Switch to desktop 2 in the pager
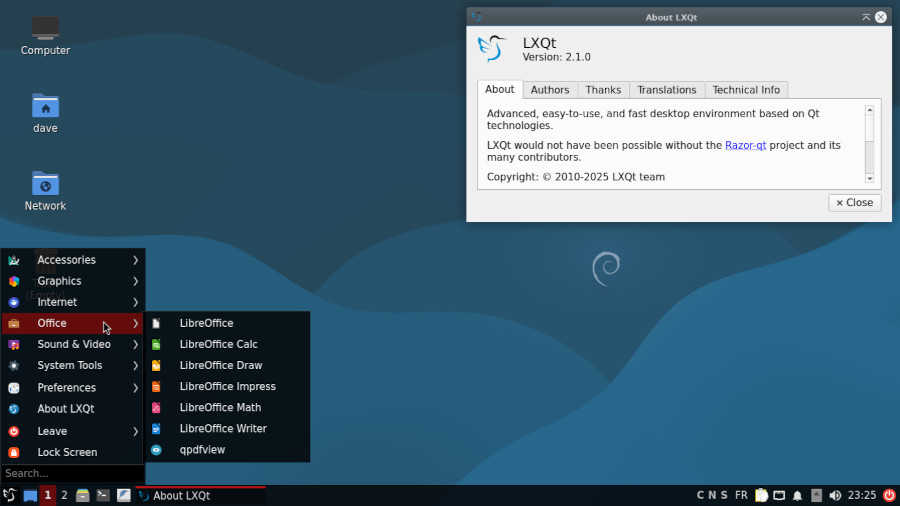 [64, 495]
